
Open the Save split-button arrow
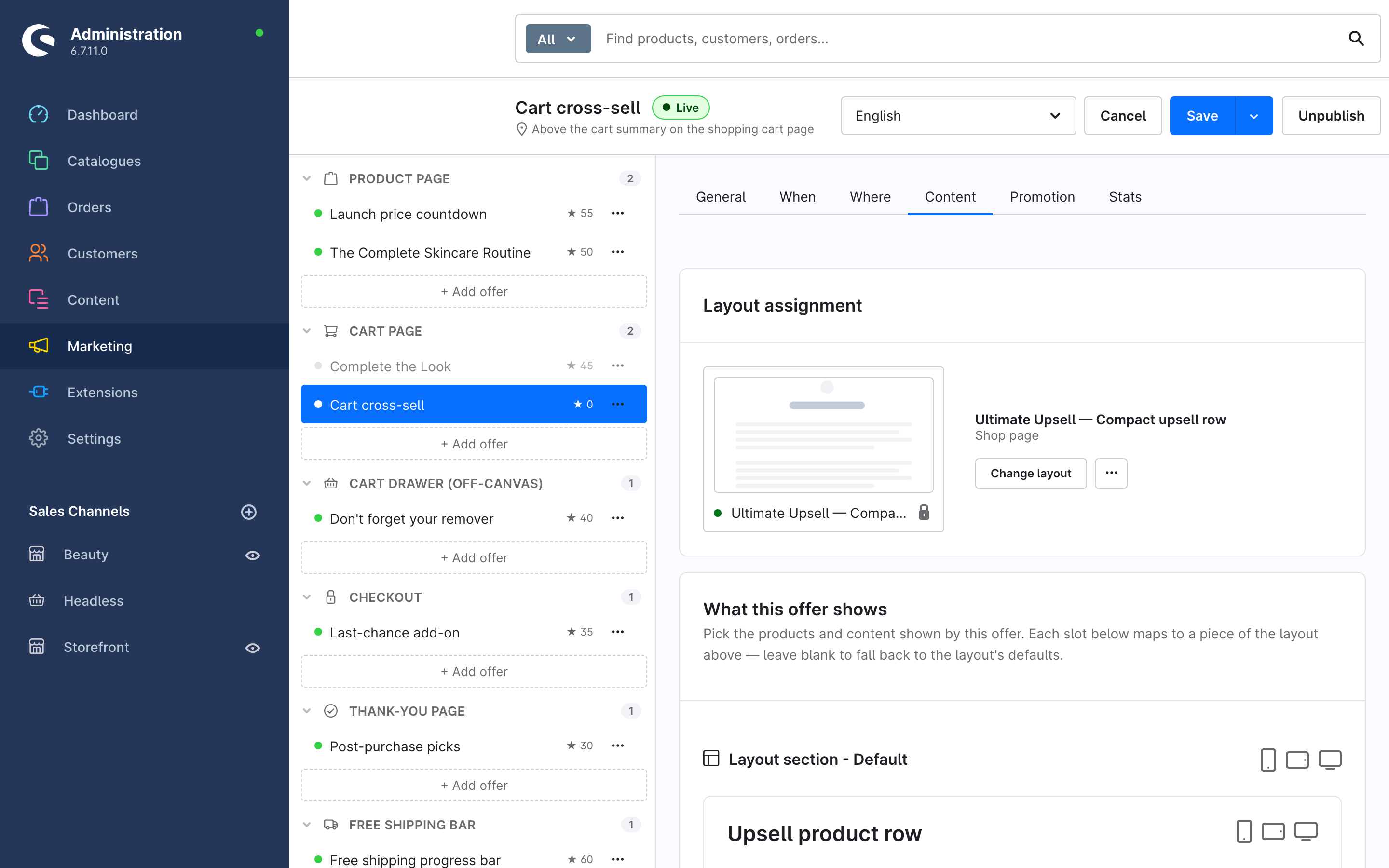pyautogui.click(x=1253, y=115)
